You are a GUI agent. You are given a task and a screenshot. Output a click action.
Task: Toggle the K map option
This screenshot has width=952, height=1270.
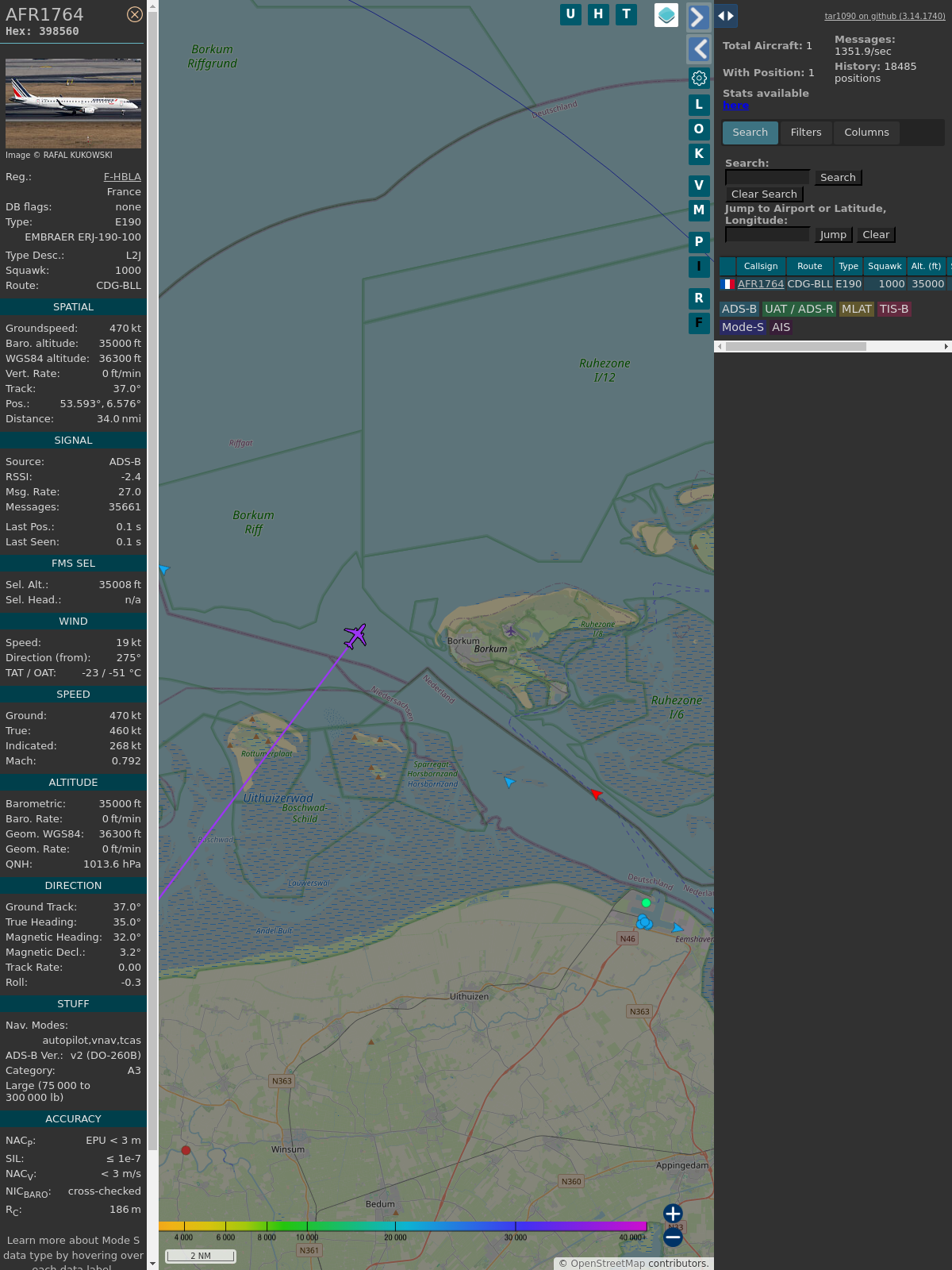tap(699, 154)
